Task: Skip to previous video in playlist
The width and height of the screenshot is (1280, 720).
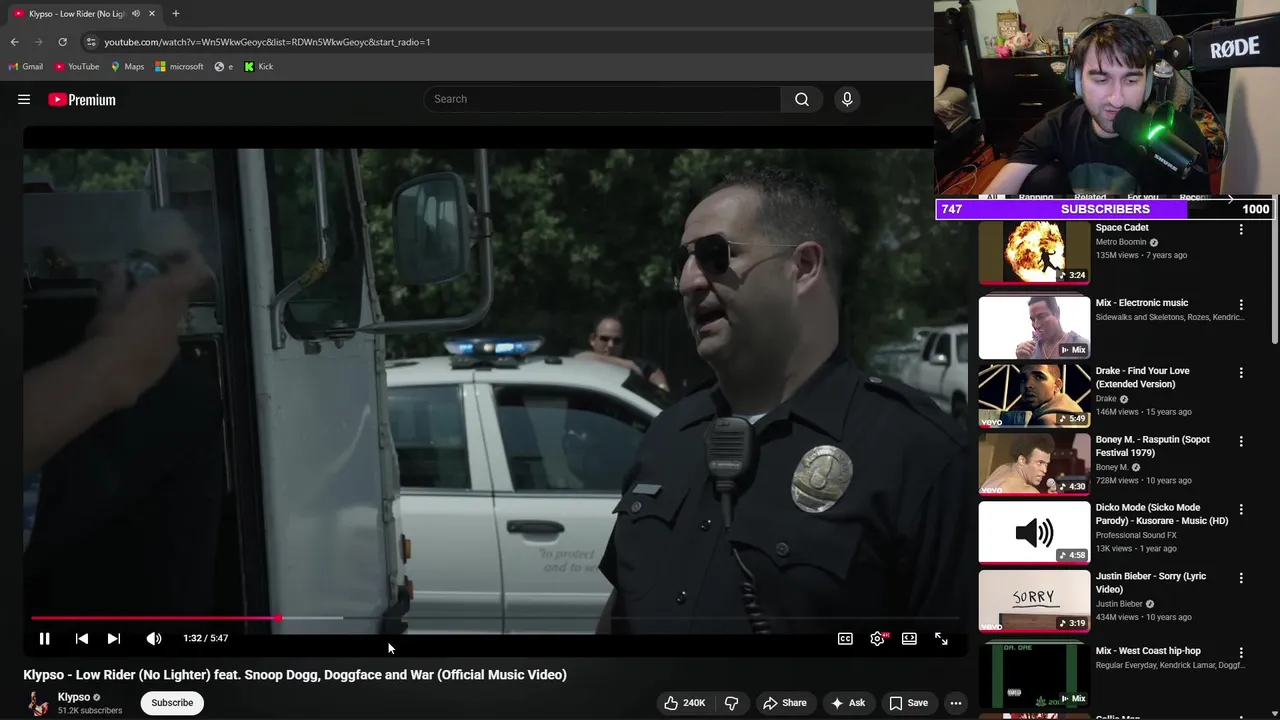Action: click(82, 638)
